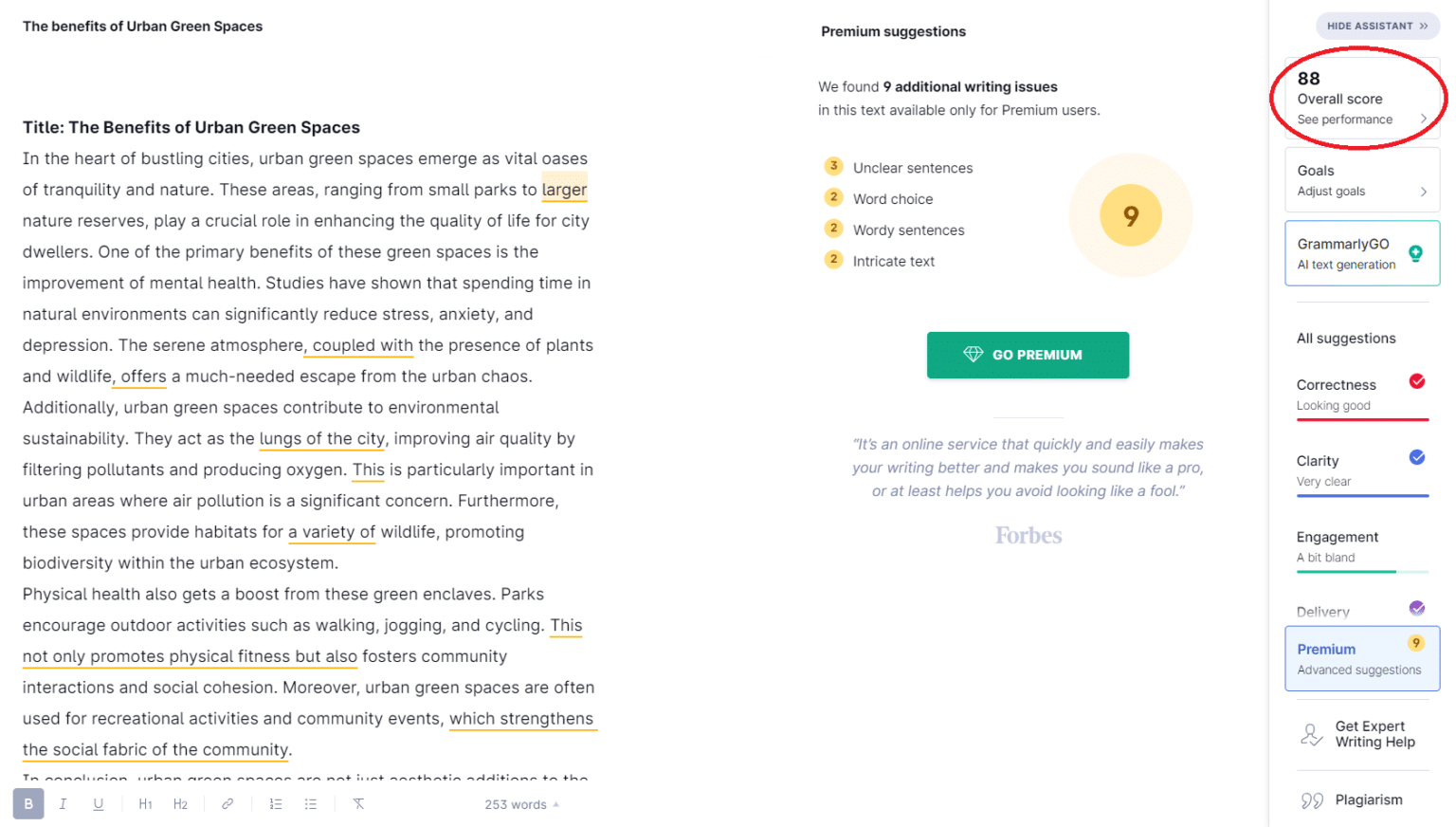Create a numbered list
The width and height of the screenshot is (1456, 827).
[x=275, y=803]
